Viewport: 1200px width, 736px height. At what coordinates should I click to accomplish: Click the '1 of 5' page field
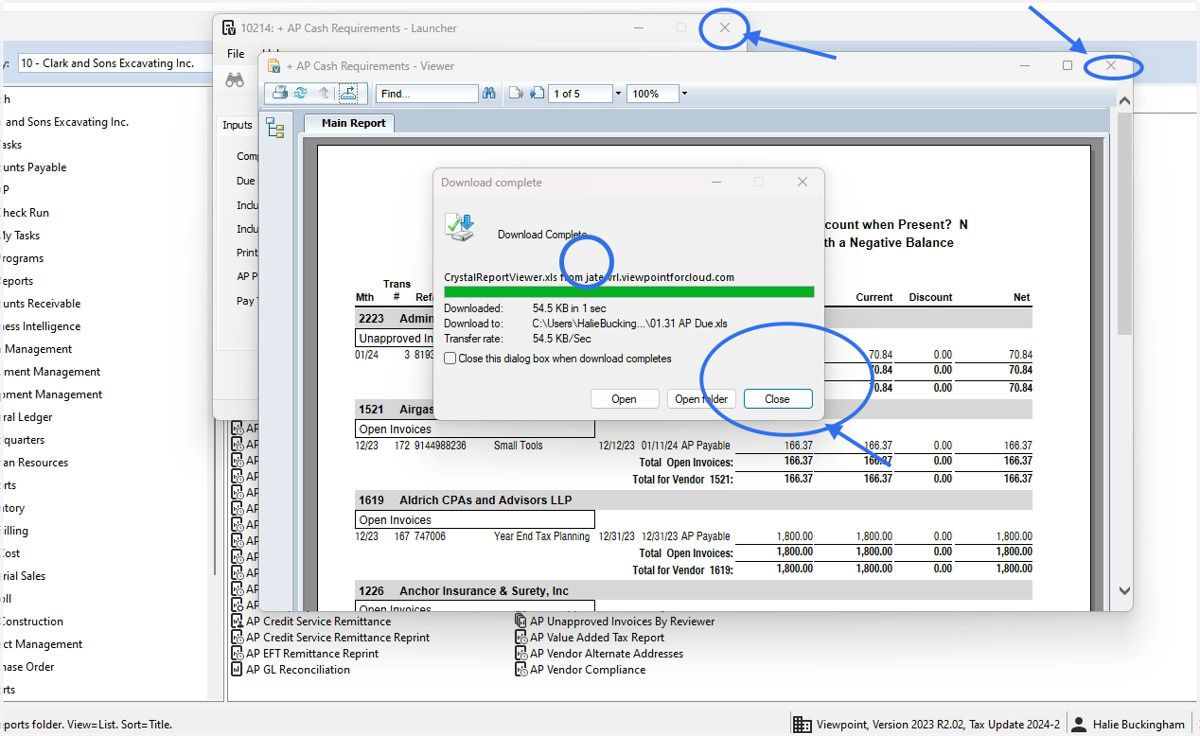pyautogui.click(x=580, y=93)
